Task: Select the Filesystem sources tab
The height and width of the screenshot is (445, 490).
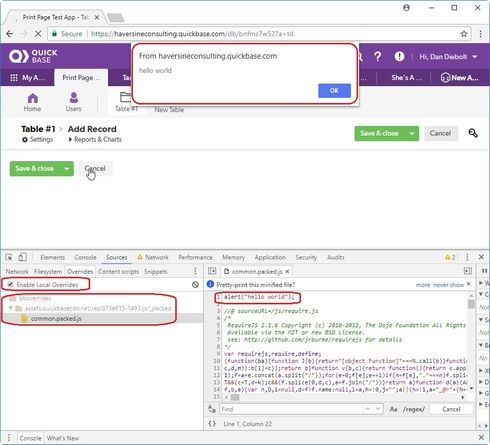Action: [48, 272]
